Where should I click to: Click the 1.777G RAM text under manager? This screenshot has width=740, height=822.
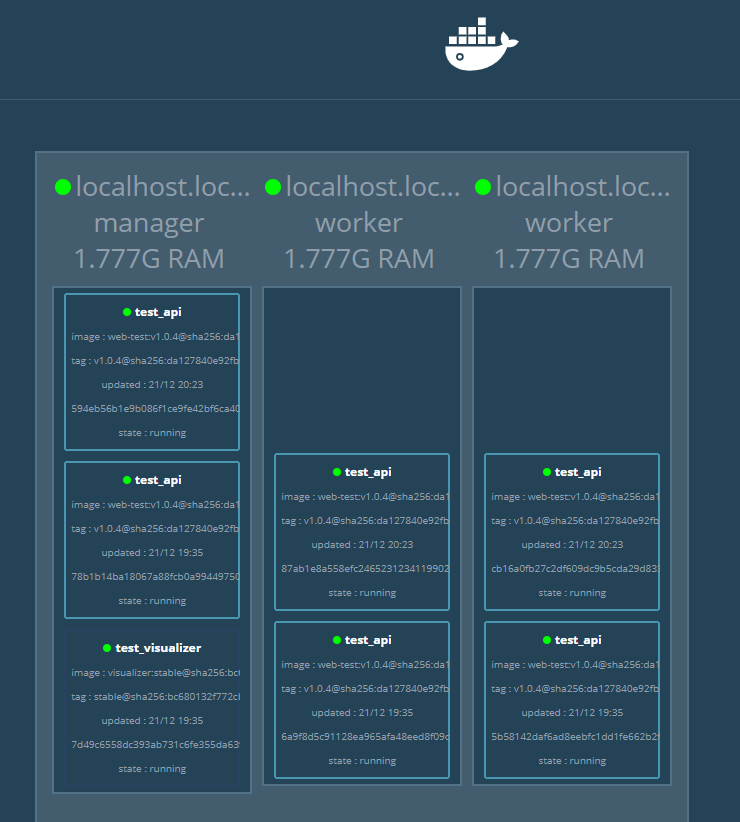[149, 259]
